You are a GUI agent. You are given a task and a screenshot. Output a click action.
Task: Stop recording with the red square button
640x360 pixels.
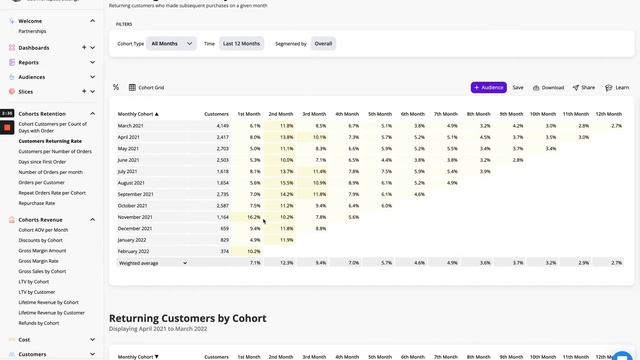click(x=7, y=127)
